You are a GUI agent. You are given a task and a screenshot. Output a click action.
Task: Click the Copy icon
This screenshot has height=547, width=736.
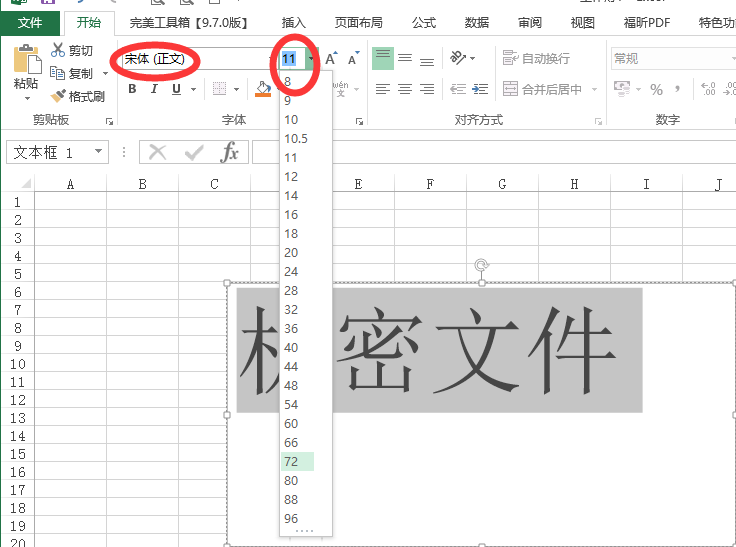[57, 73]
